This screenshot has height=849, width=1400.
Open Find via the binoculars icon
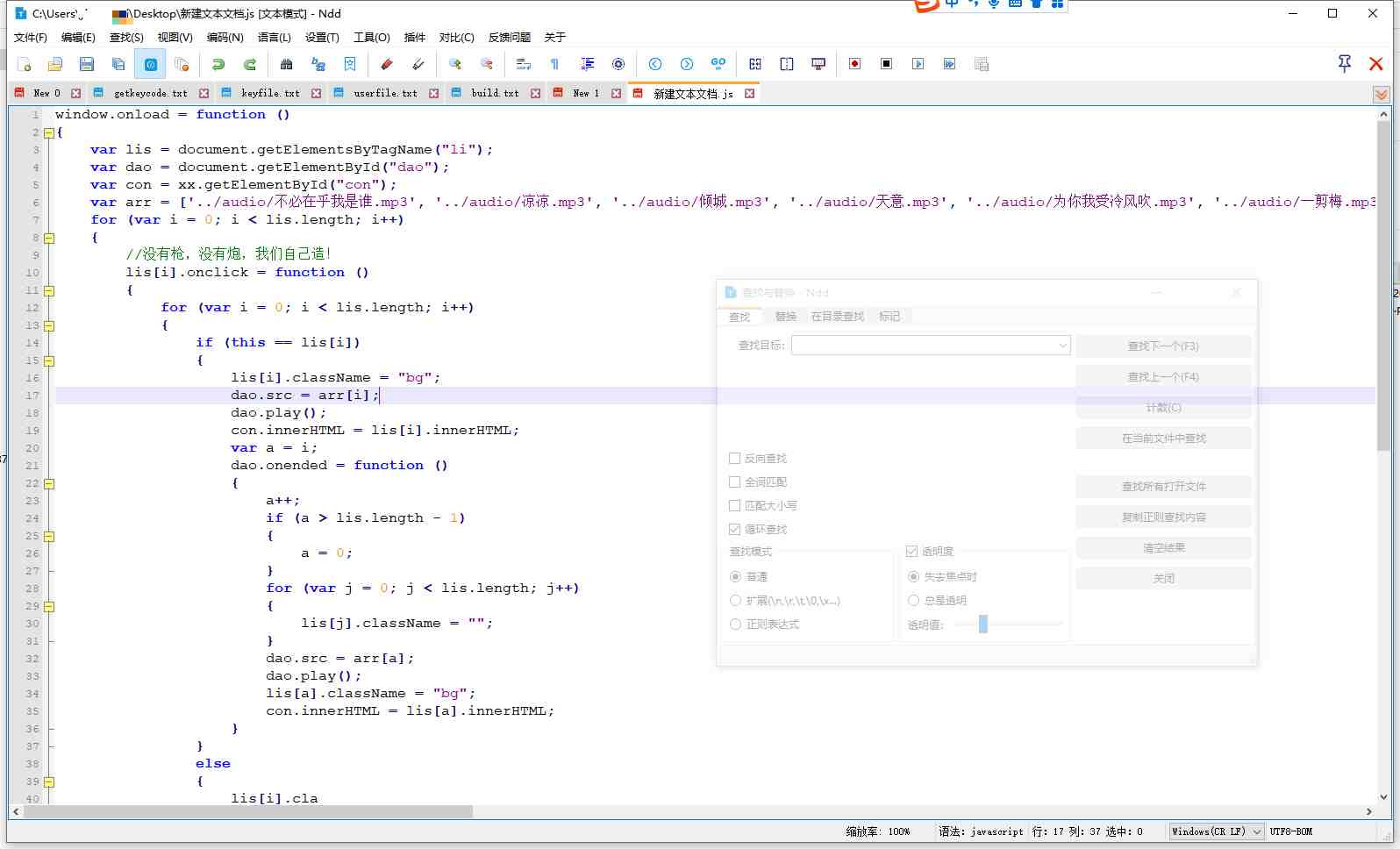(286, 64)
